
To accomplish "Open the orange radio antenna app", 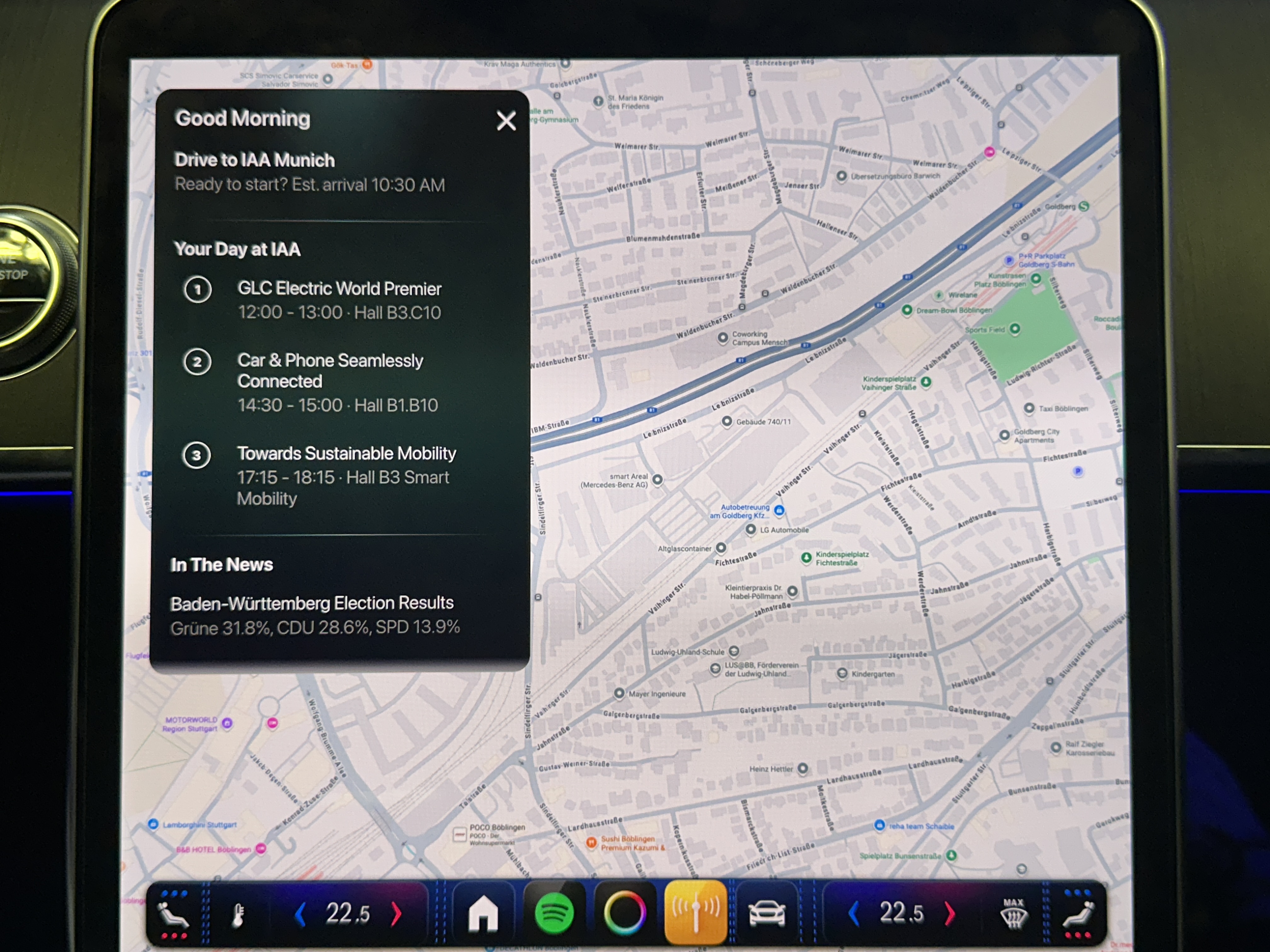I will 695,912.
